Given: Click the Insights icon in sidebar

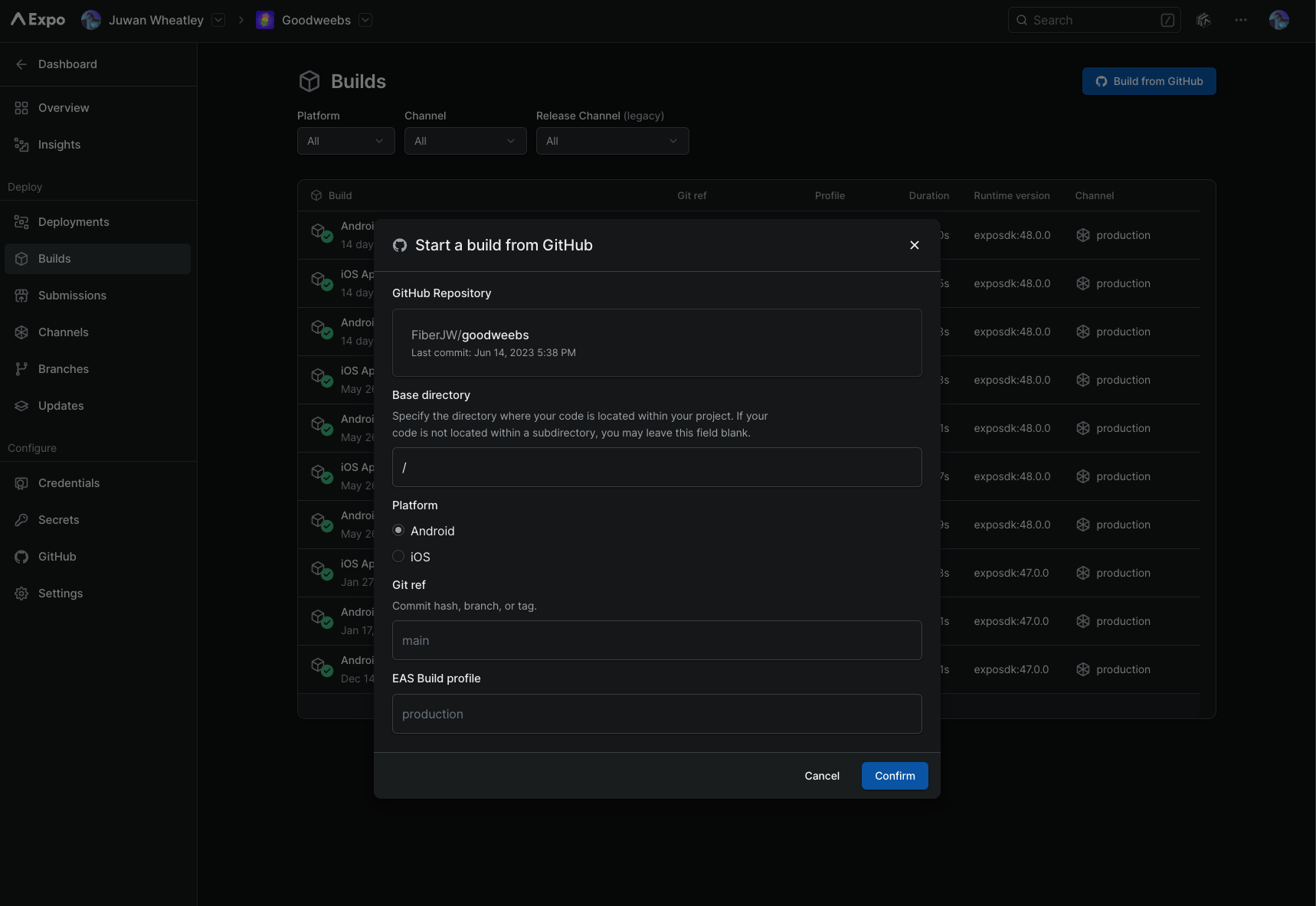Looking at the screenshot, I should tap(21, 145).
